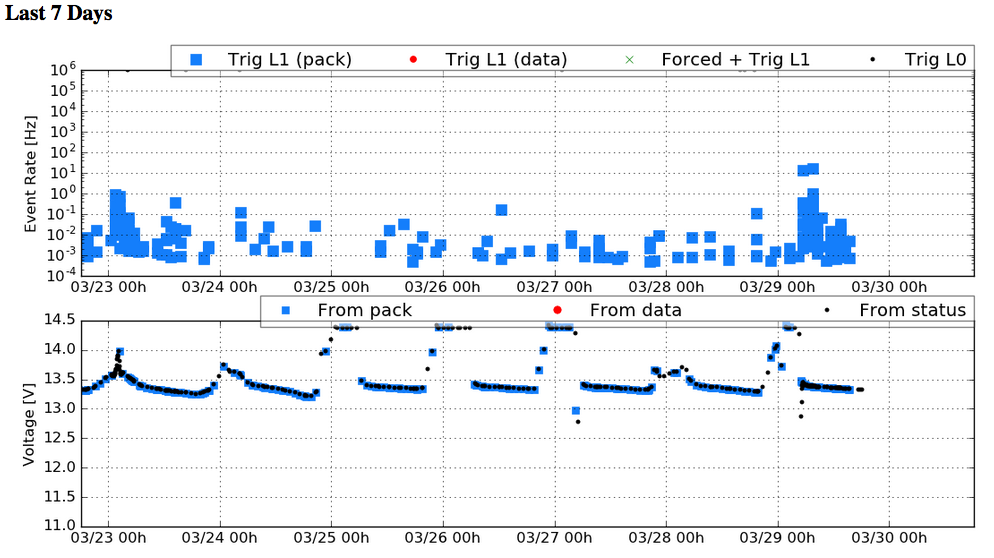Click "03/24 00h" under the voltage chart
Viewport: 994px width, 558px height.
pyautogui.click(x=220, y=538)
